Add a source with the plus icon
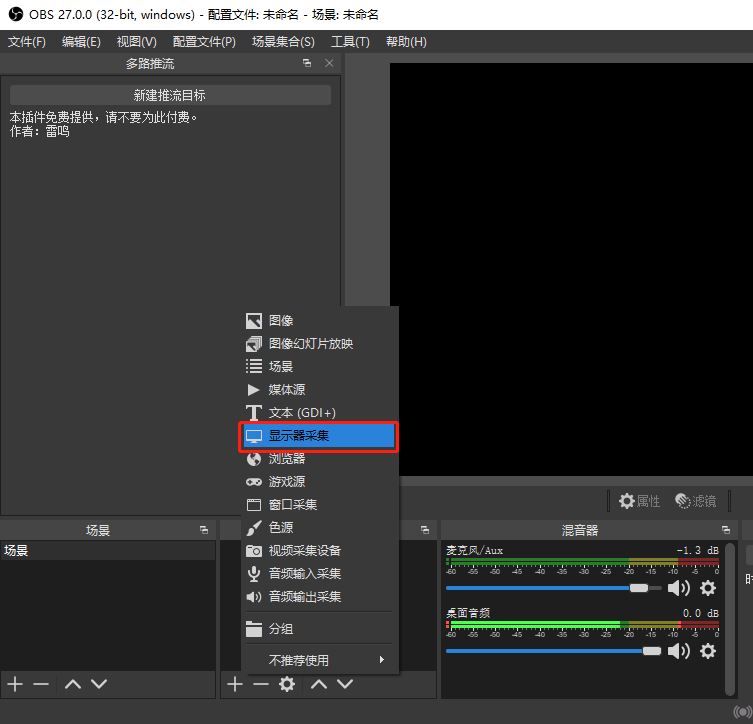The width and height of the screenshot is (753, 724). (x=235, y=684)
